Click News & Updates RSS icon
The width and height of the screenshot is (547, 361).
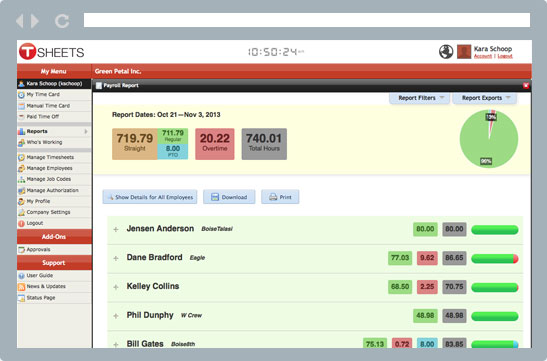[21, 287]
